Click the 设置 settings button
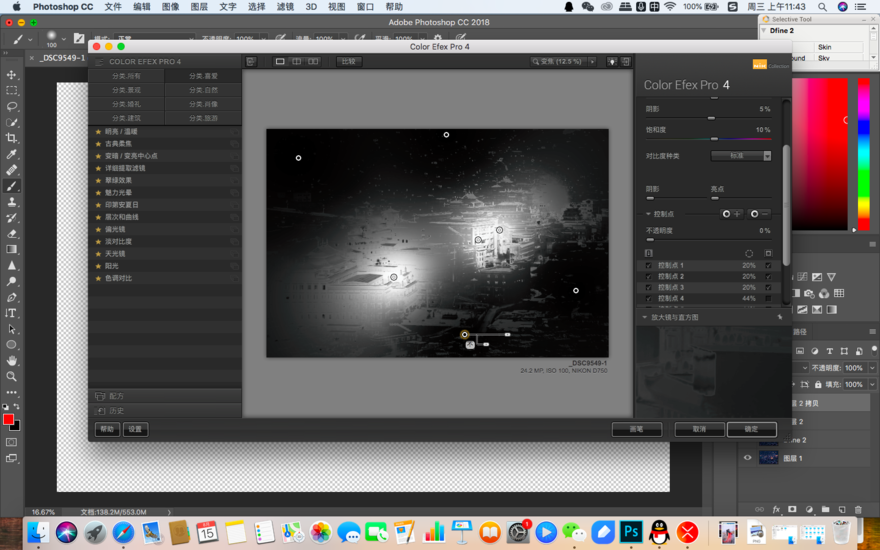The width and height of the screenshot is (880, 550). [x=135, y=429]
